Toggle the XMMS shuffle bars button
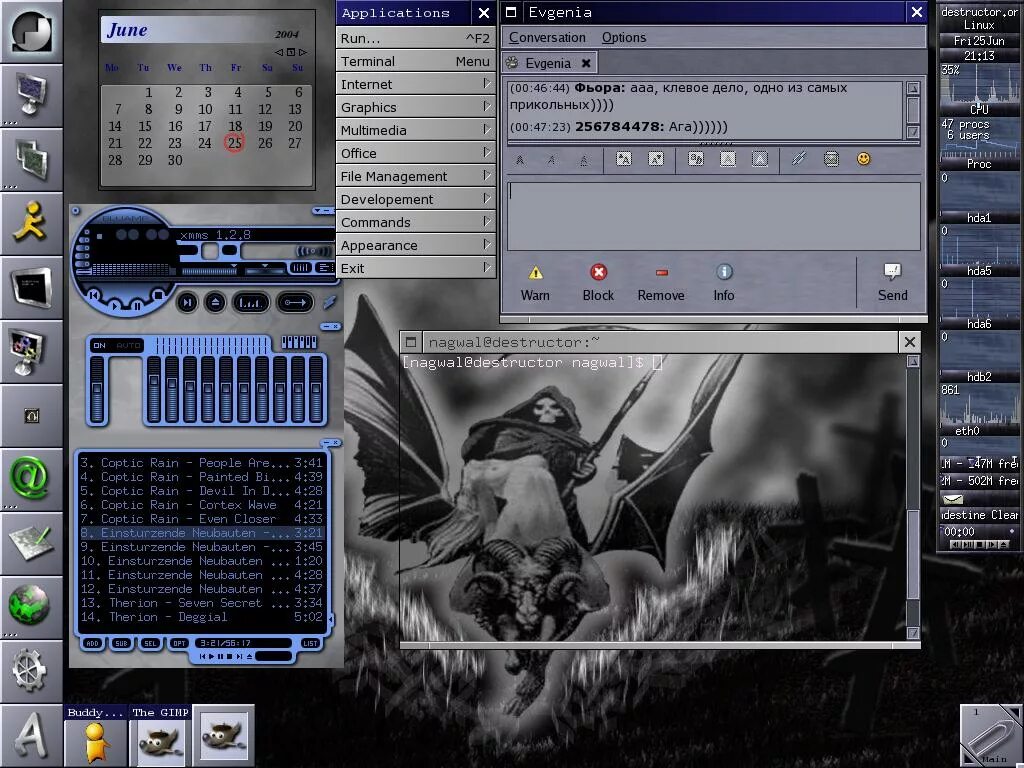Viewport: 1024px width, 768px height. [251, 302]
